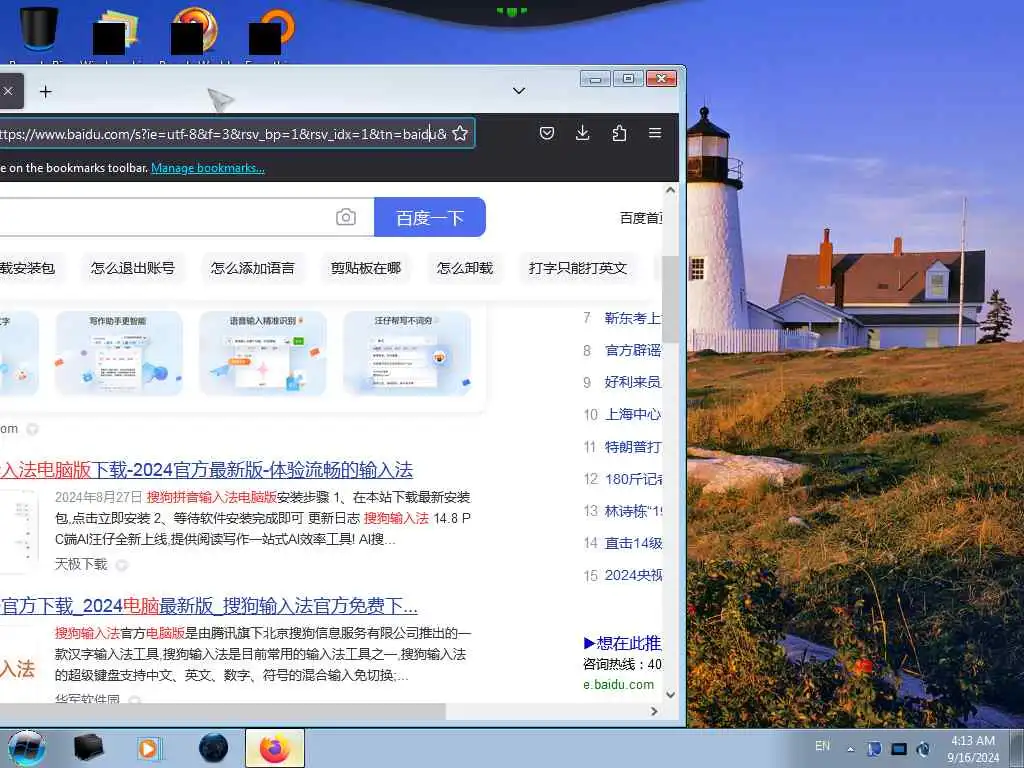Open the Save to Pocket icon
The width and height of the screenshot is (1024, 768).
click(x=547, y=133)
